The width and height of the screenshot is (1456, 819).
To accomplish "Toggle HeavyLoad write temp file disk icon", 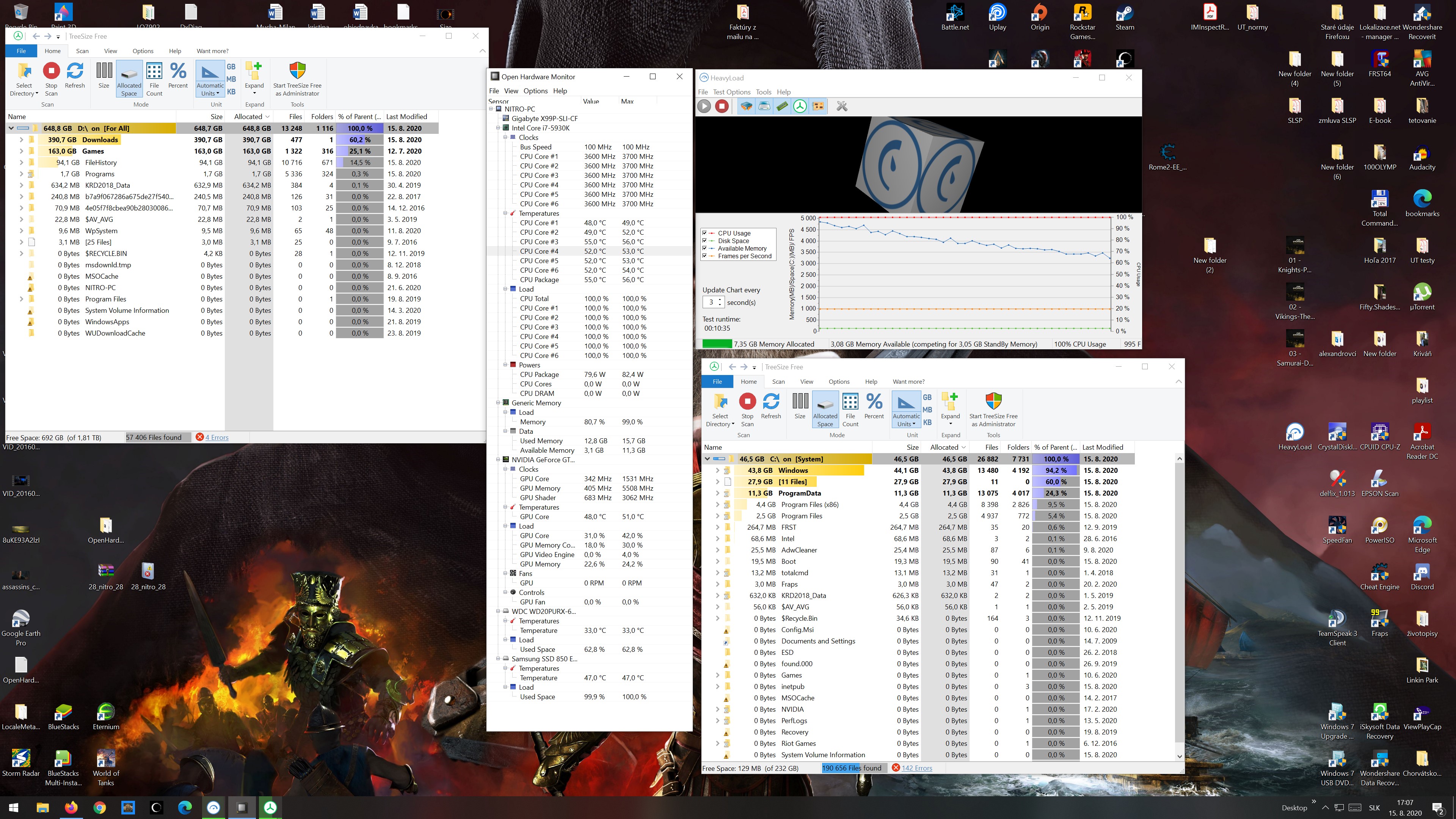I will coord(764,106).
